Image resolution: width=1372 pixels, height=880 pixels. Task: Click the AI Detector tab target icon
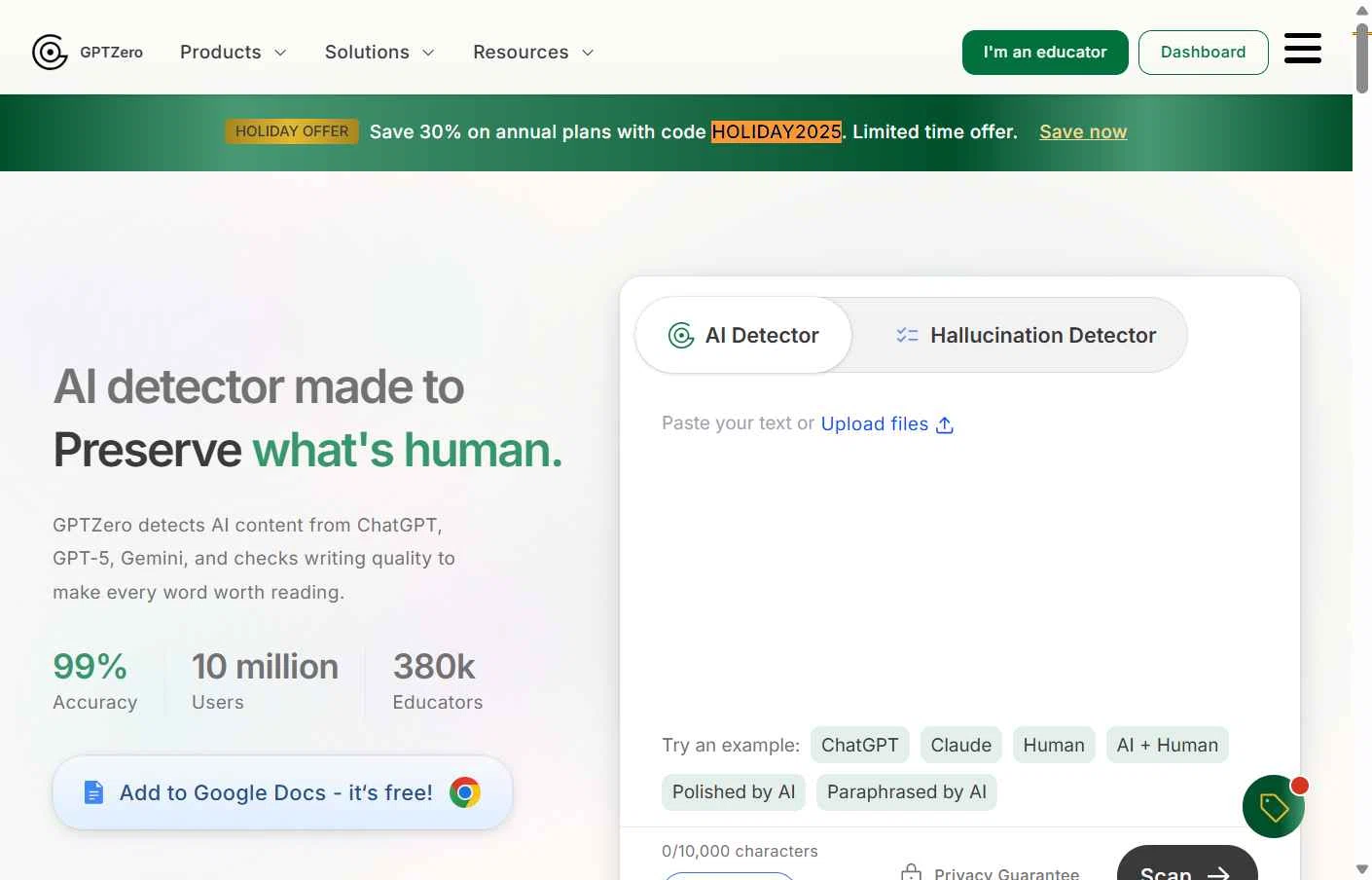[681, 335]
